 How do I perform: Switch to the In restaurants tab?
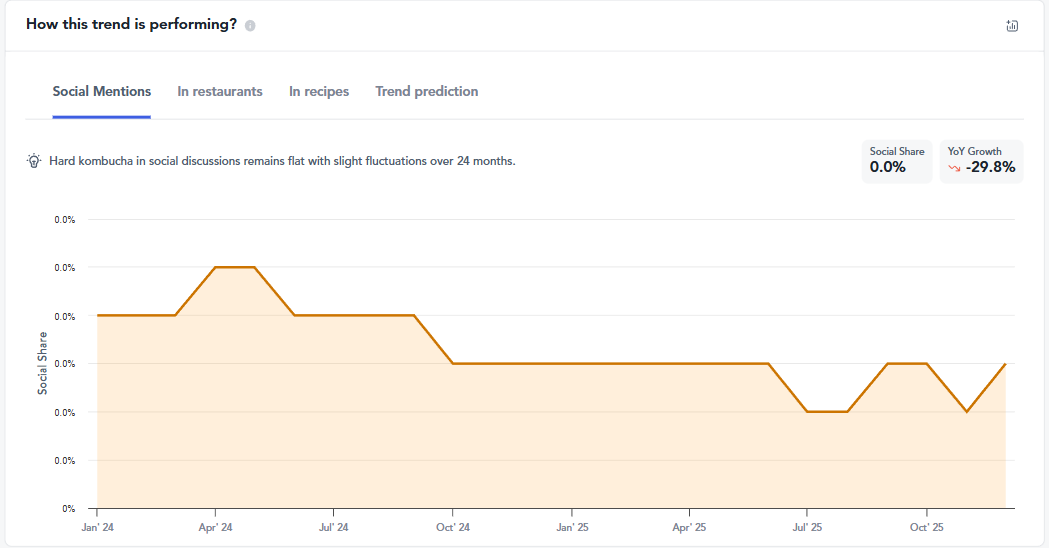(x=219, y=92)
